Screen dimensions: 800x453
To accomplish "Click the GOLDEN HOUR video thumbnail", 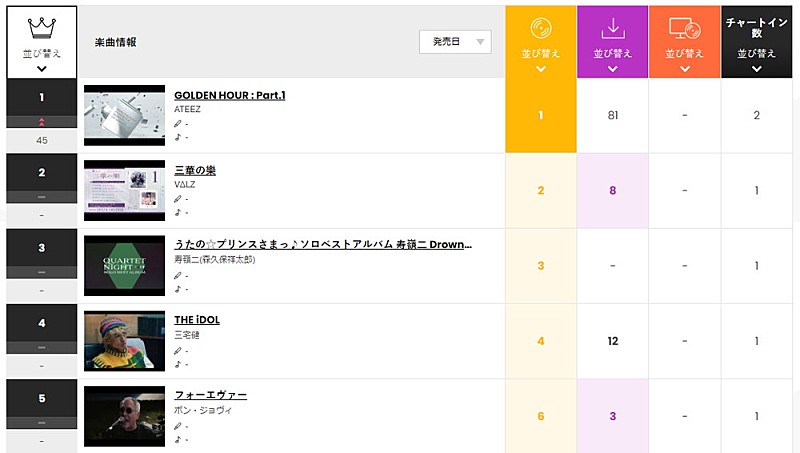I will click(x=124, y=115).
